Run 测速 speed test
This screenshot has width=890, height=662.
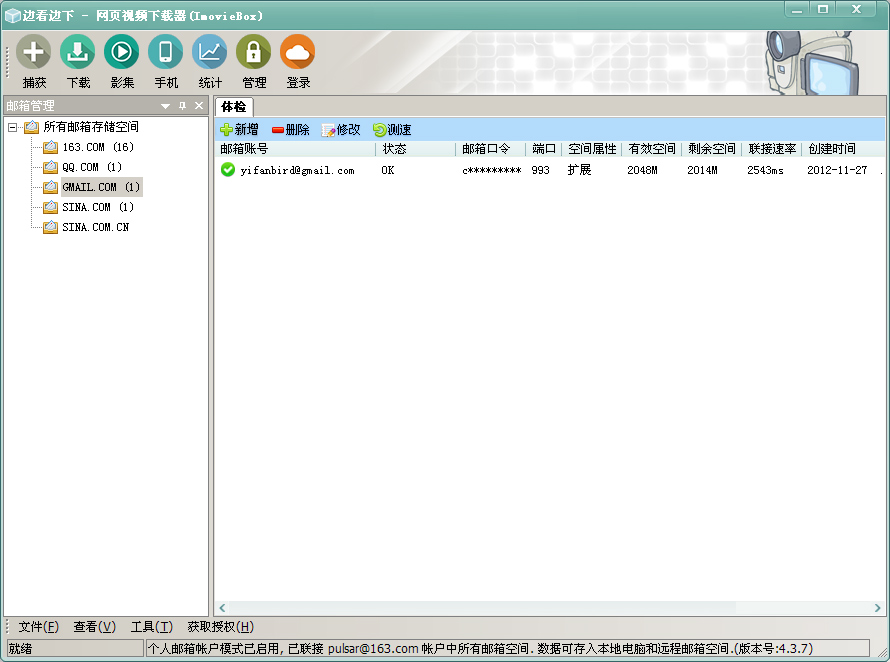tap(392, 130)
